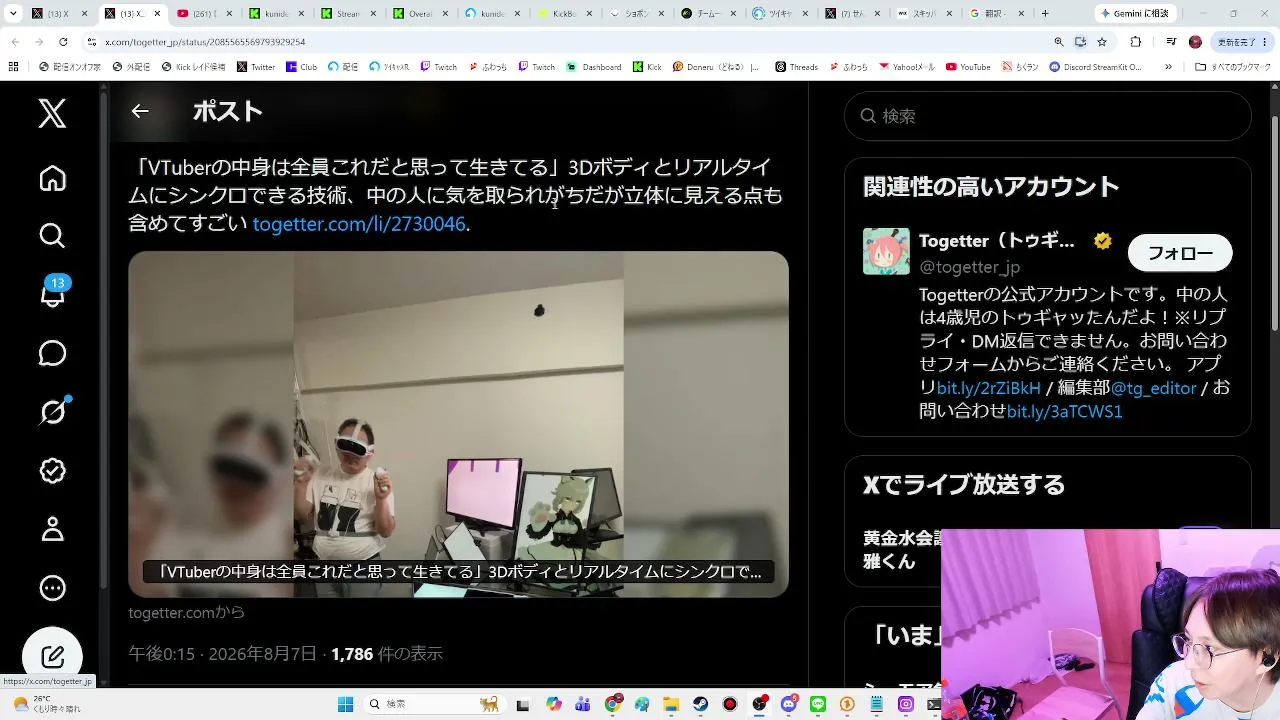The width and height of the screenshot is (1280, 720).
Task: Switch to the Overal tab
Action: point(423,14)
